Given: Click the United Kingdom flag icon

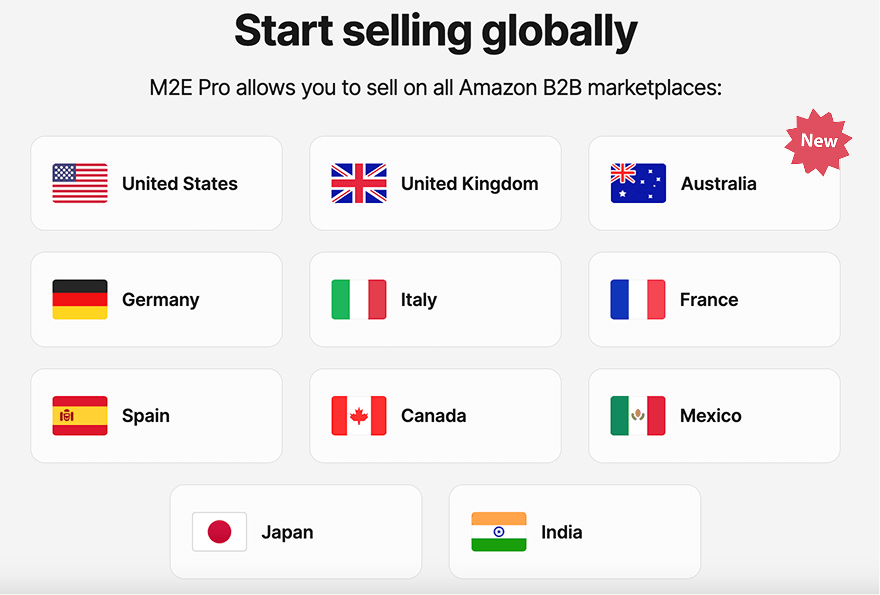Looking at the screenshot, I should (x=358, y=184).
